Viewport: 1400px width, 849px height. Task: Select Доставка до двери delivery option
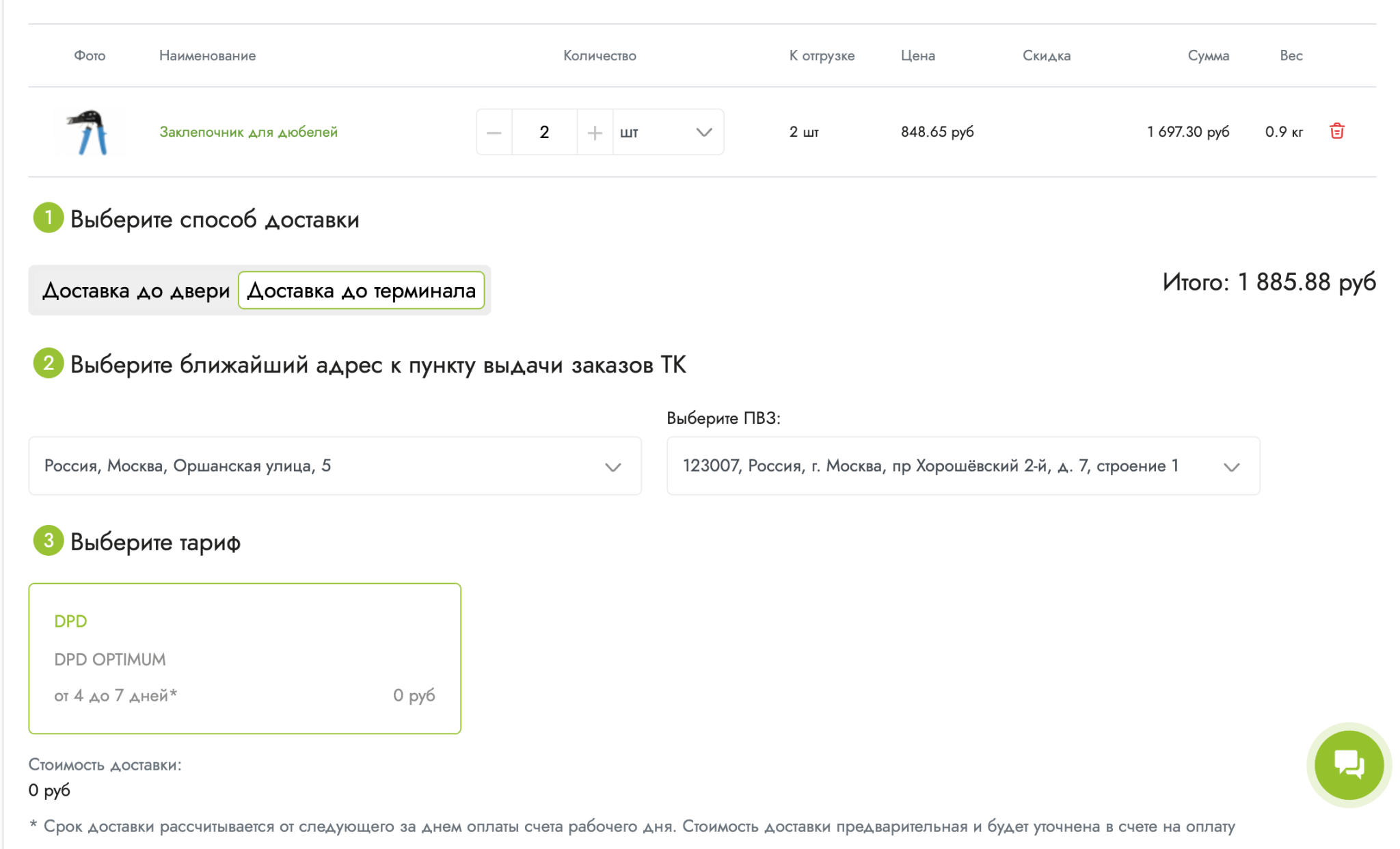[135, 291]
